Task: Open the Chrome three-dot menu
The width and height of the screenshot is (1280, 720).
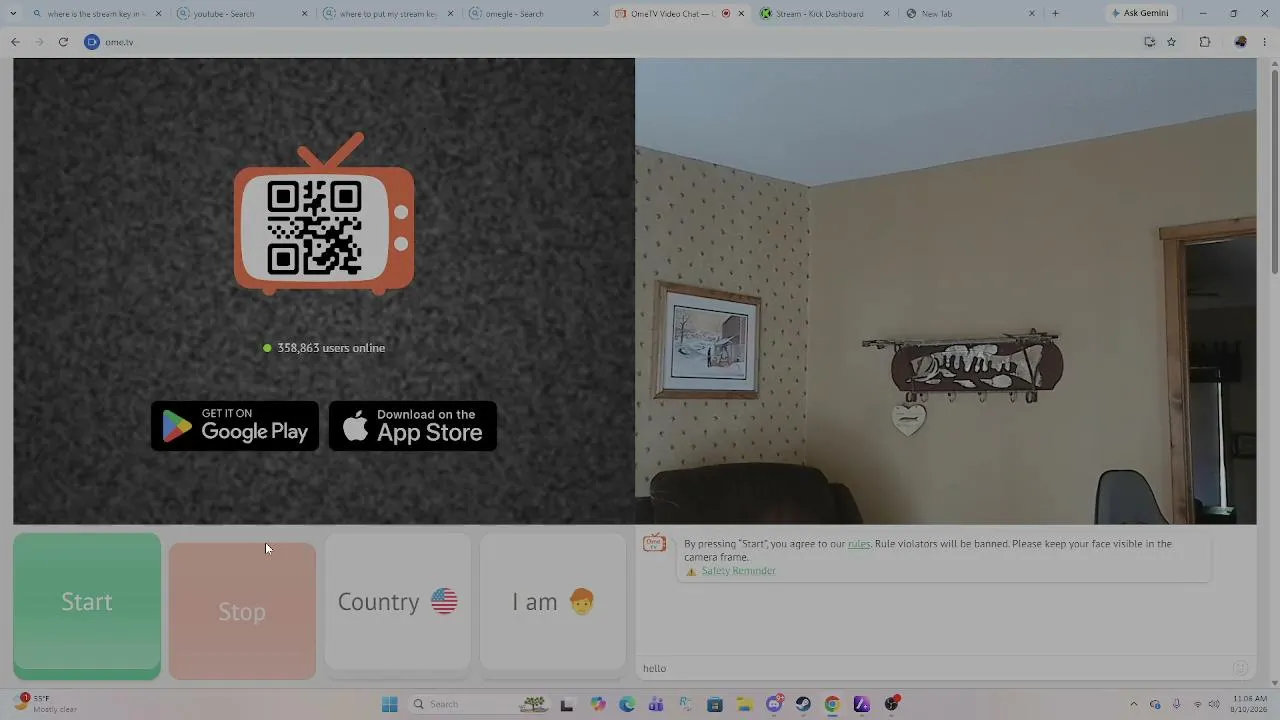Action: coord(1265,42)
